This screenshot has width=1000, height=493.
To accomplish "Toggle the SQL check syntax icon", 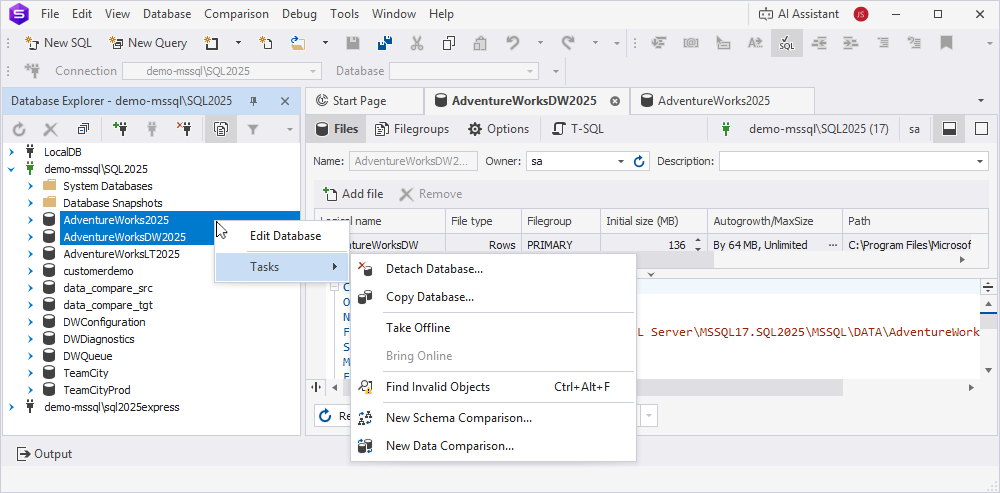I will coord(787,43).
